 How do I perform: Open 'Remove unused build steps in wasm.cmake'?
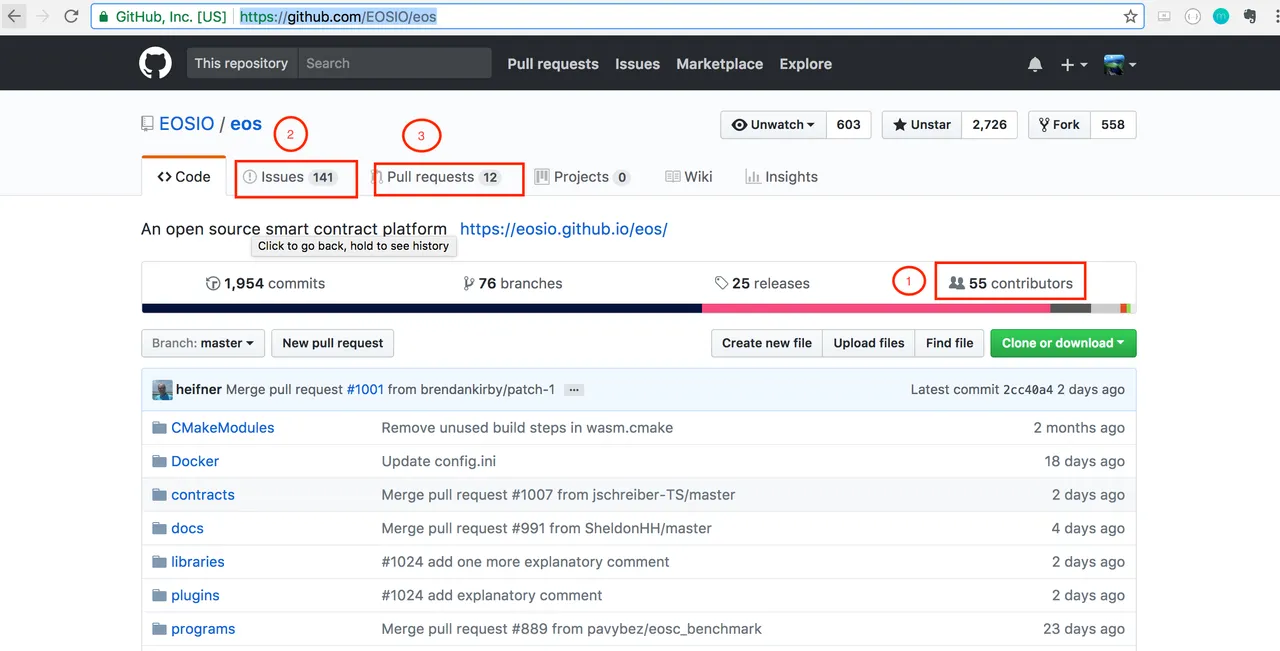click(x=528, y=428)
